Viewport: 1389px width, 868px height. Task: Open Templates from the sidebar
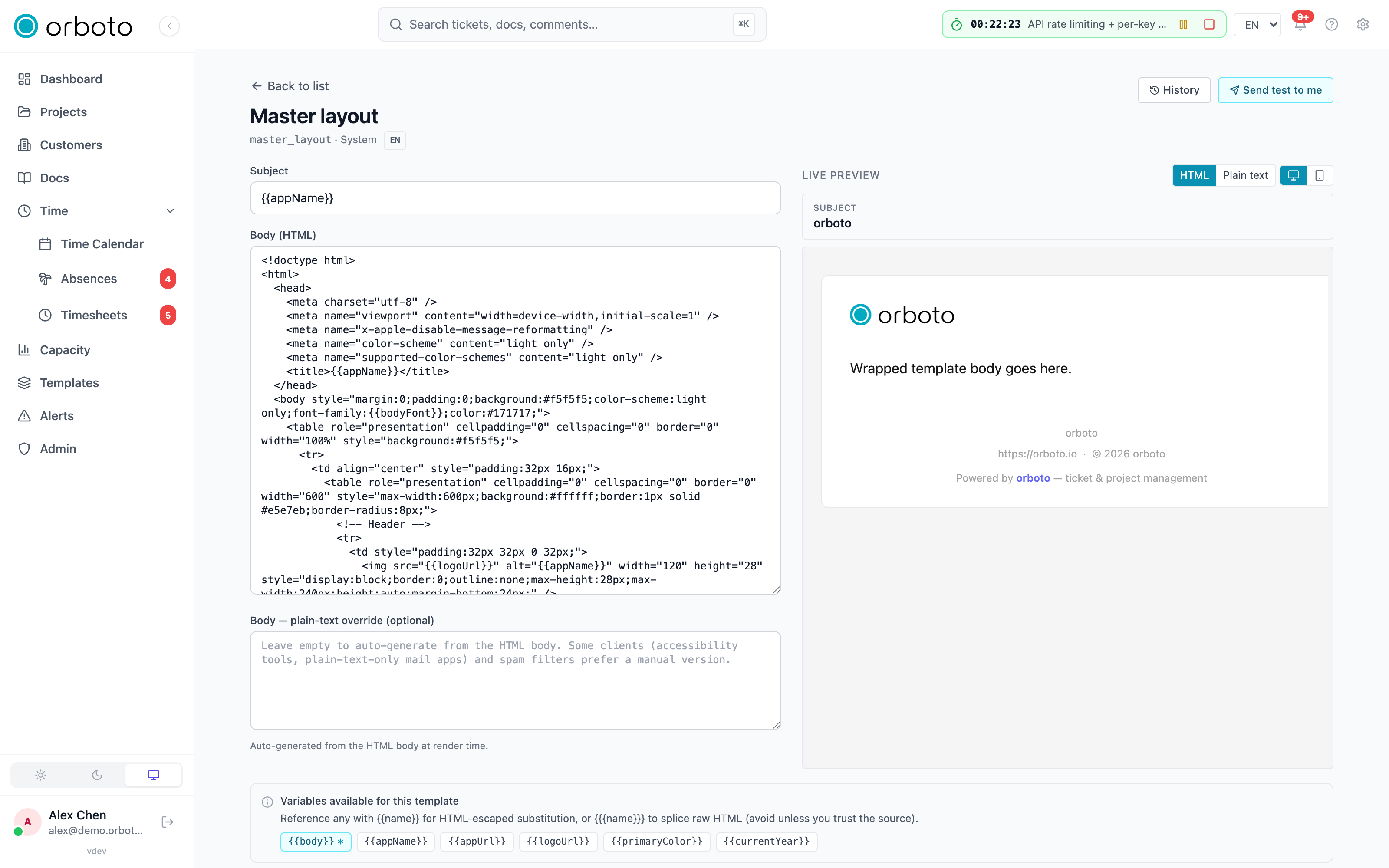(69, 382)
